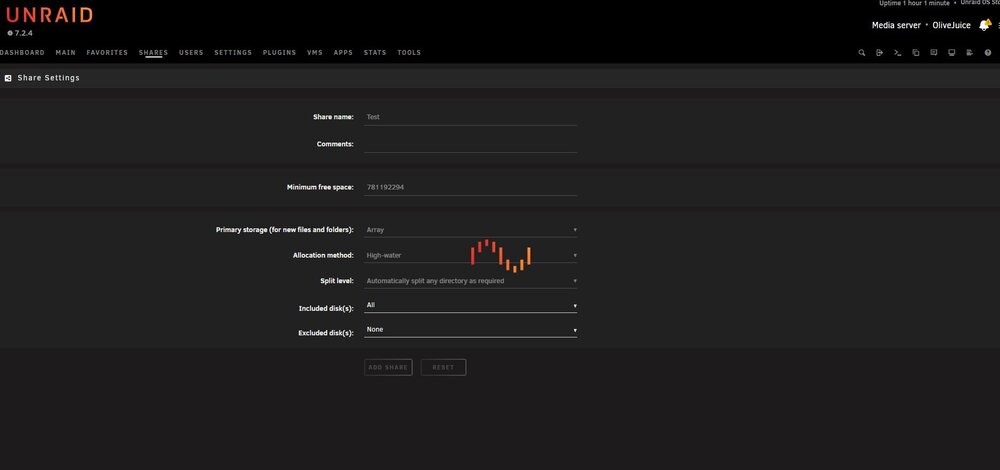Focus the Comments input field
Screen dimensions: 1000x470
(x=471, y=145)
